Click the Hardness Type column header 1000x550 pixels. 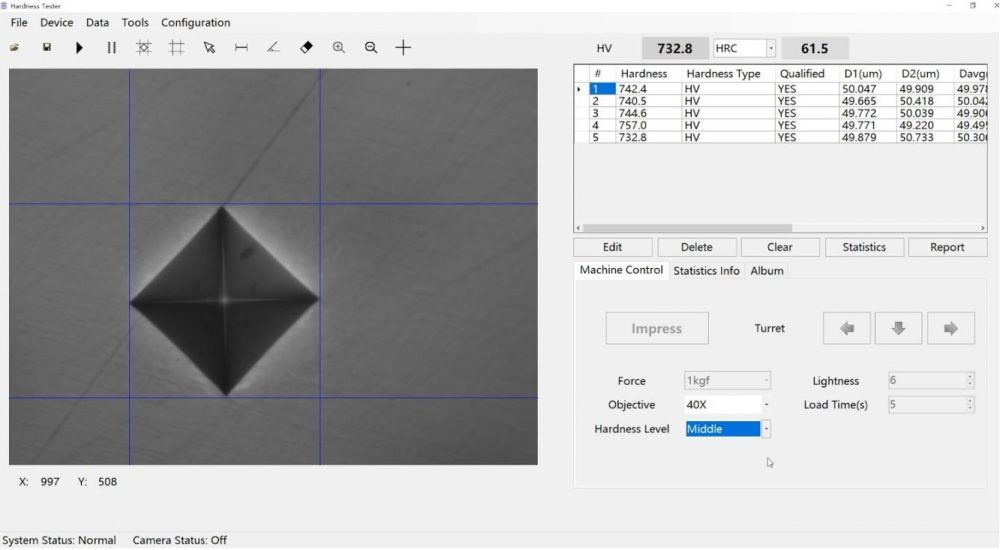point(728,73)
